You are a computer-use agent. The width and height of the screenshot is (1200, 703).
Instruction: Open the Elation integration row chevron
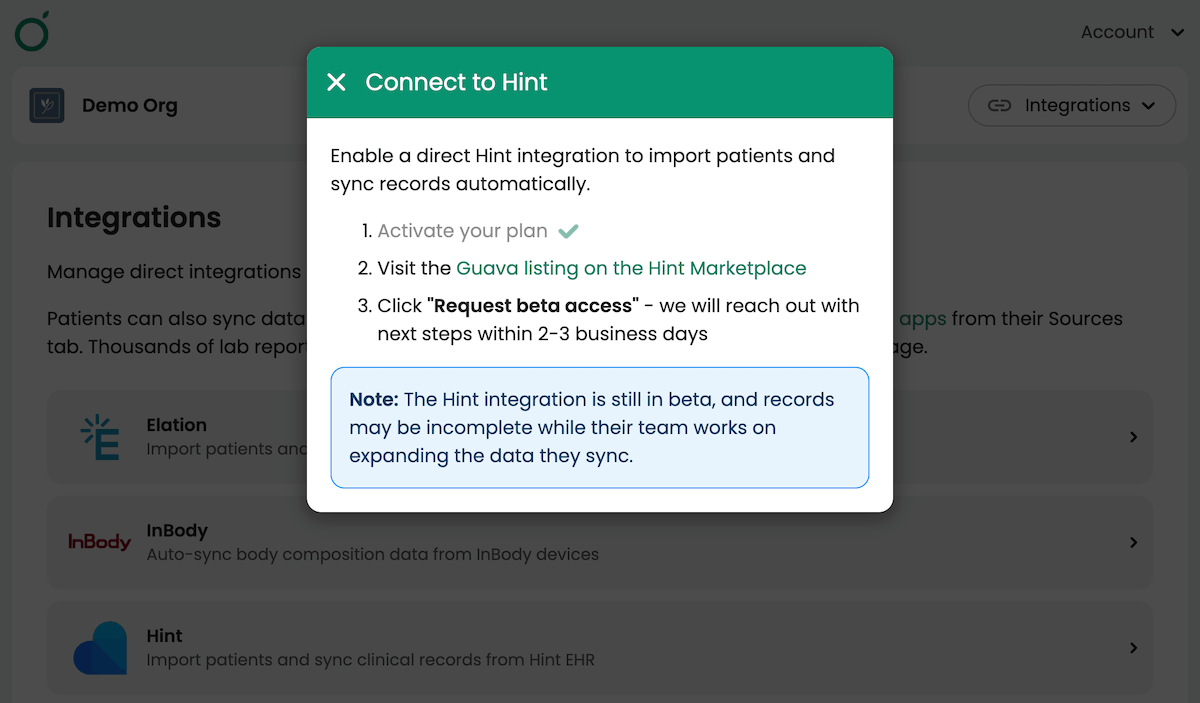1133,437
